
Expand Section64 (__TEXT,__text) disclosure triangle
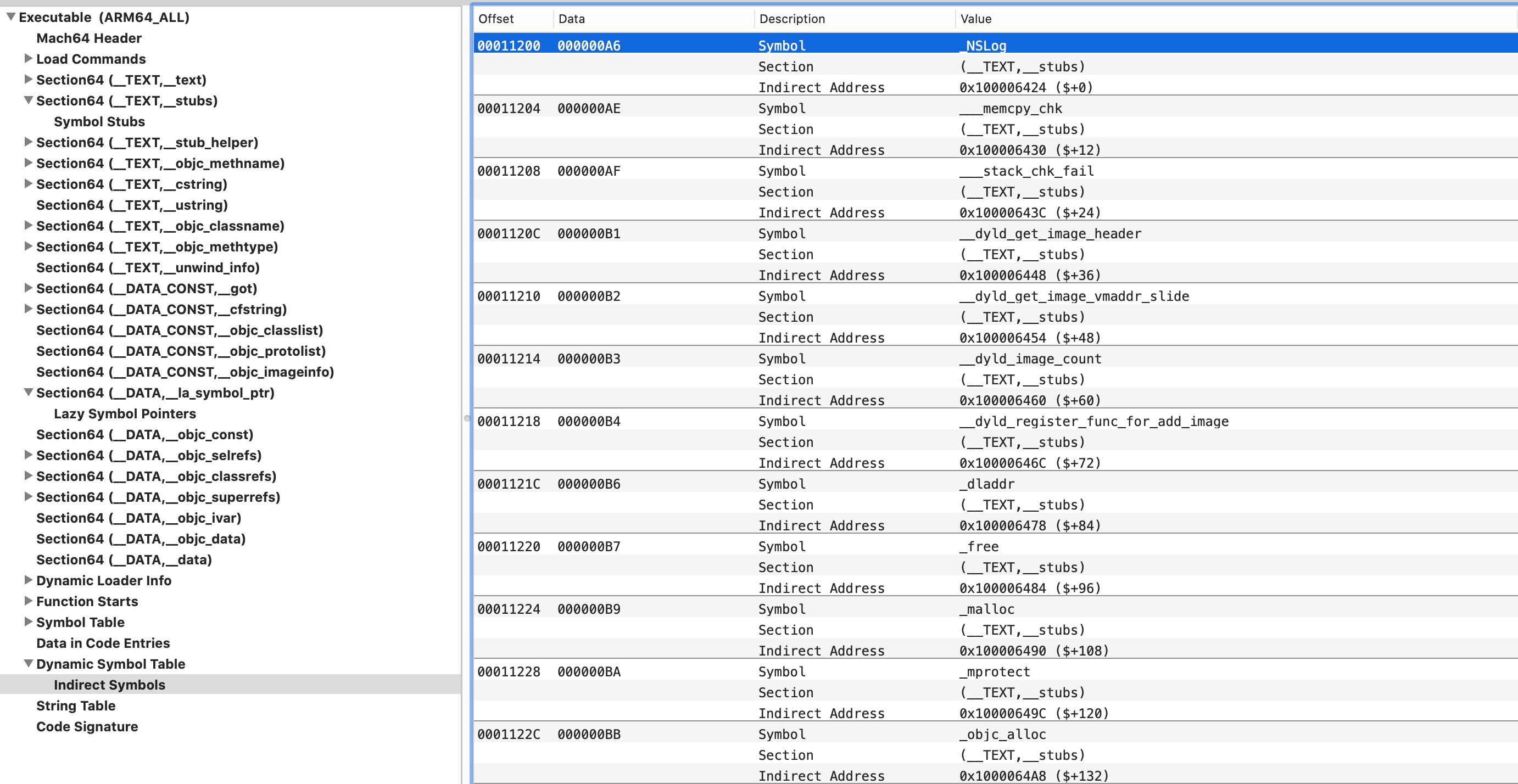(27, 79)
